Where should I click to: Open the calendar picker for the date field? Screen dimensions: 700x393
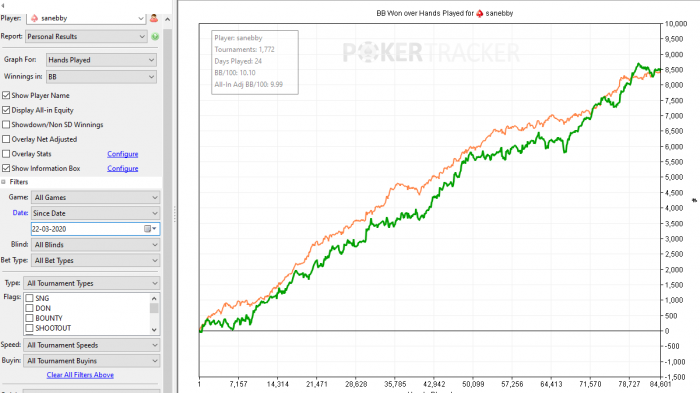tap(150, 229)
